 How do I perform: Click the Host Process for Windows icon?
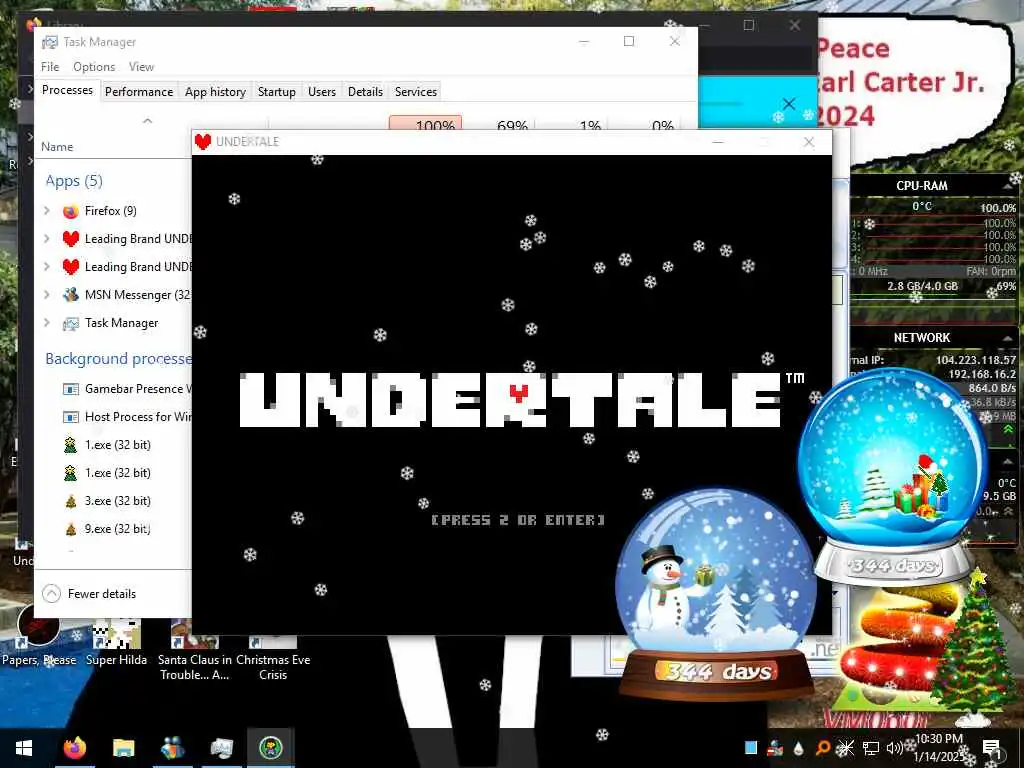click(x=71, y=417)
